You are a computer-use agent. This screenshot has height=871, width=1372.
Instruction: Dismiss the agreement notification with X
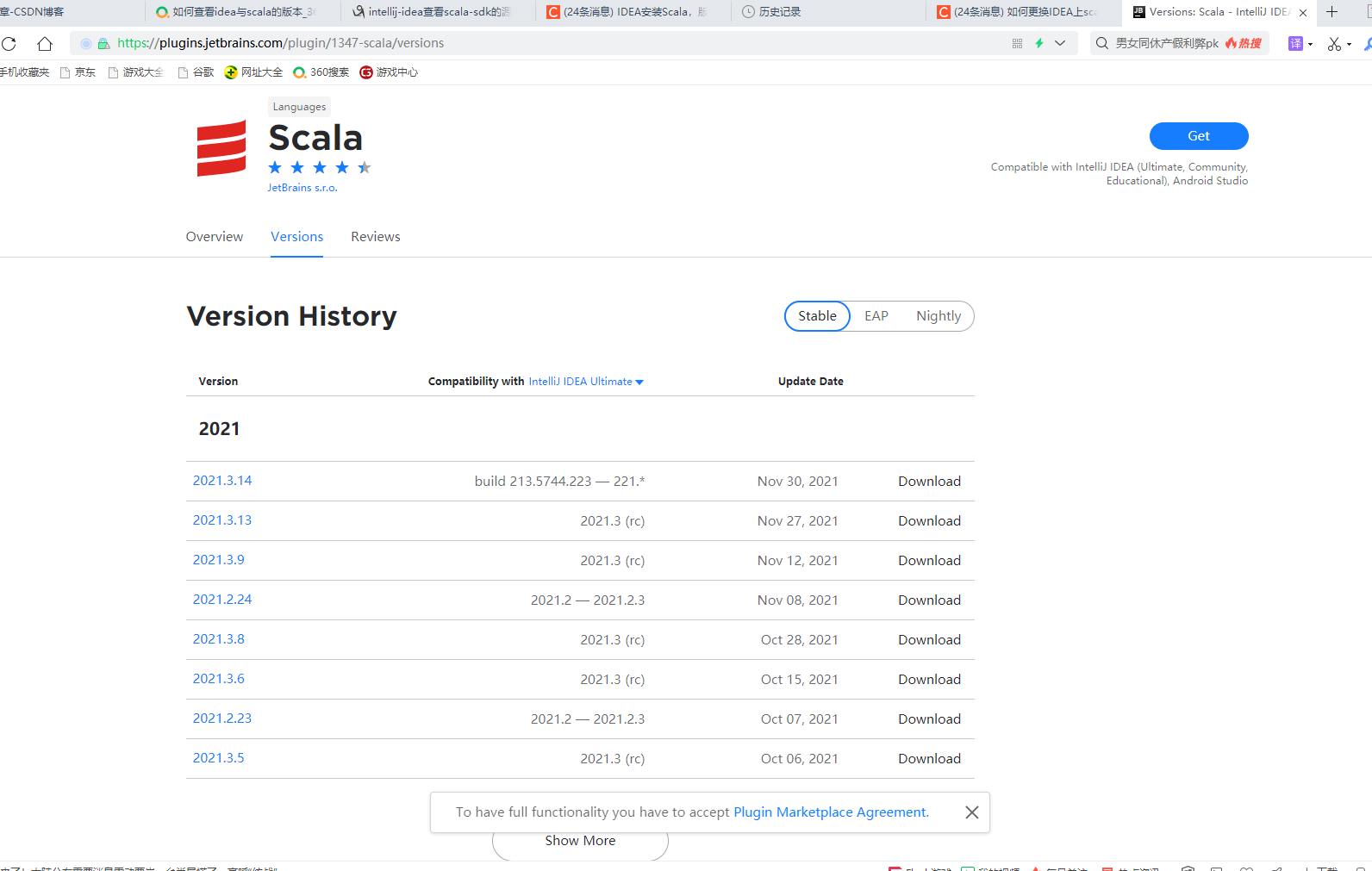click(x=972, y=812)
